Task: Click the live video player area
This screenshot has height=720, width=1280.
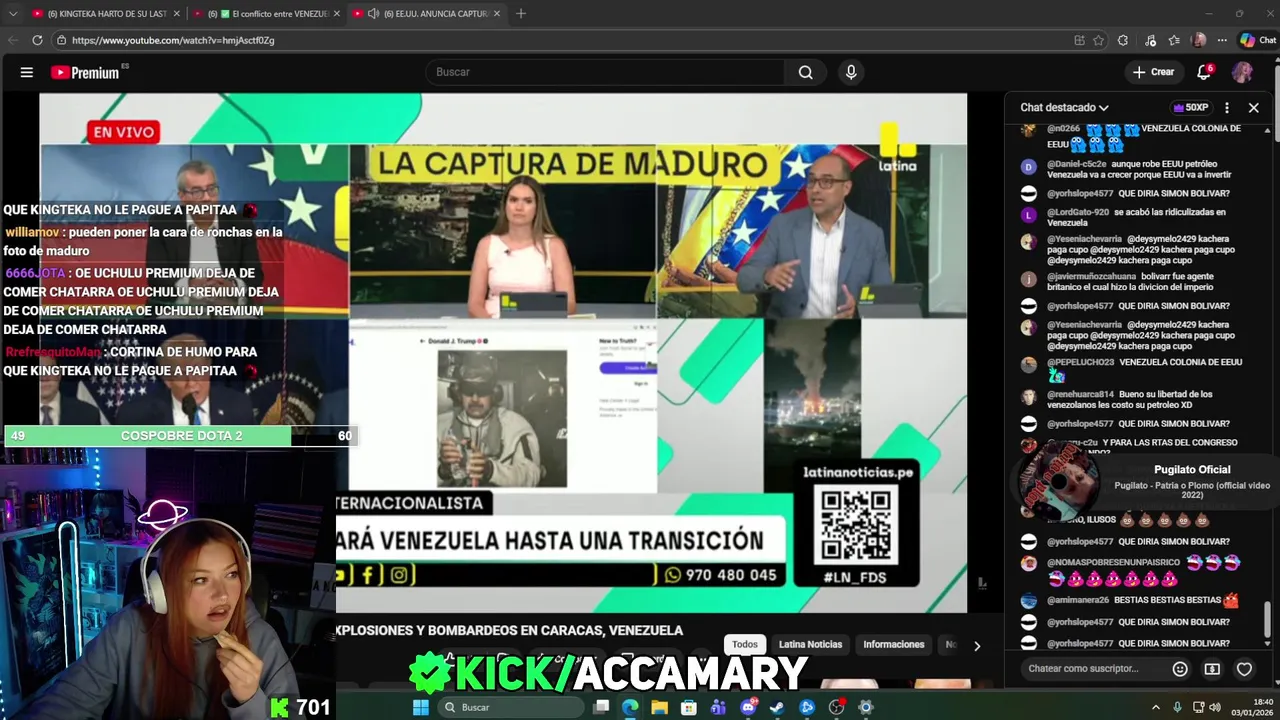Action: 503,353
